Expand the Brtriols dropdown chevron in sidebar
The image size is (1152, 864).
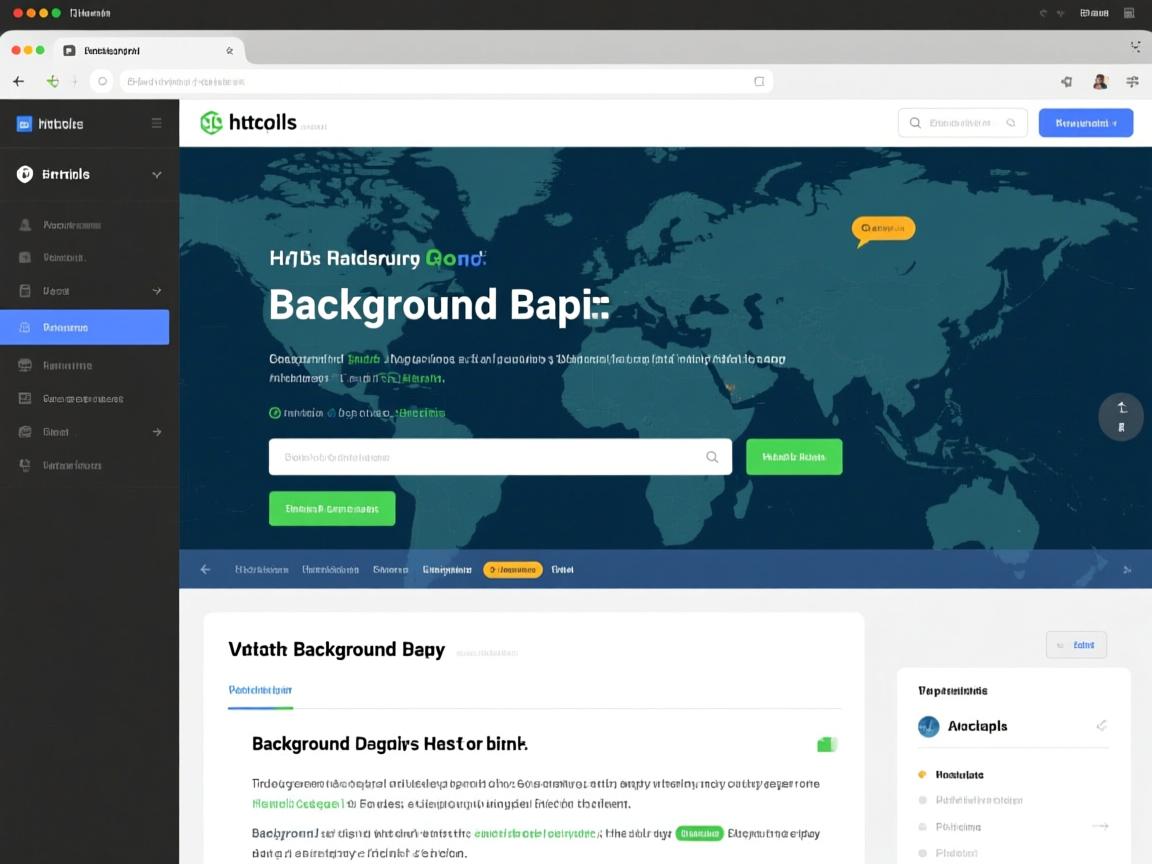click(x=156, y=174)
